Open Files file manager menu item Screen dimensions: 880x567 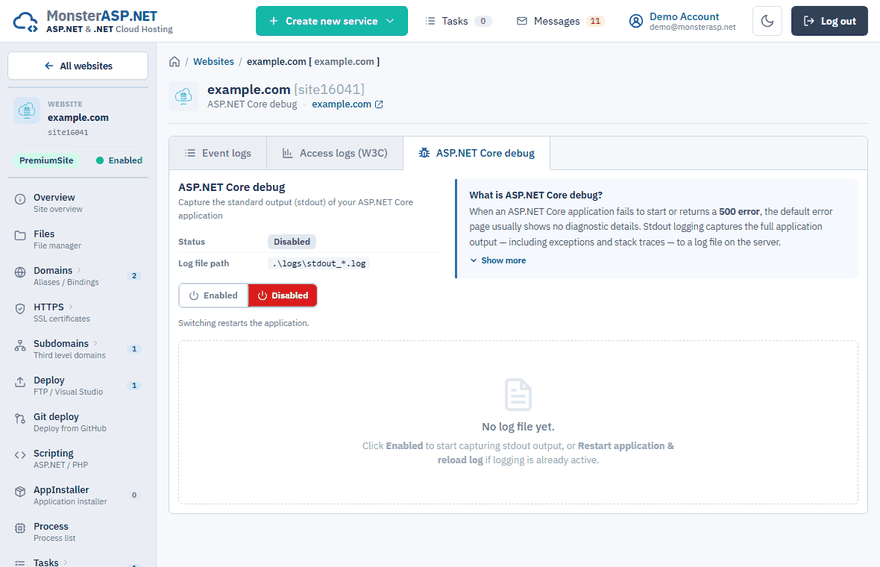(78, 239)
